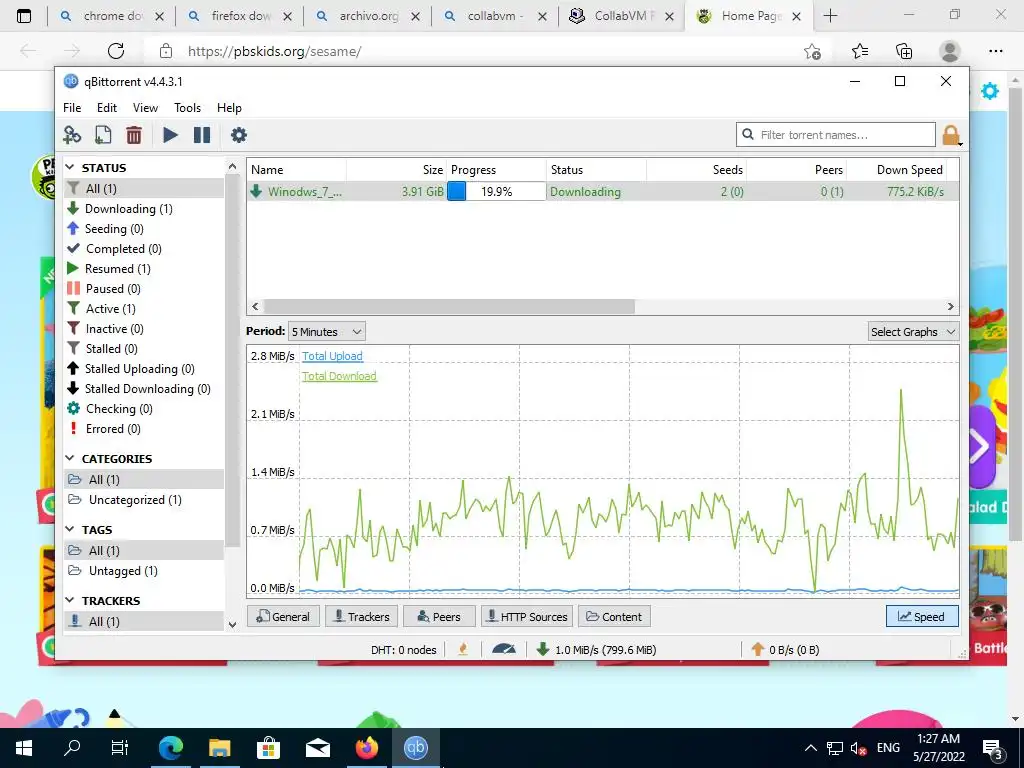The image size is (1024, 768).
Task: Switch to the Trackers tab
Action: [x=361, y=616]
